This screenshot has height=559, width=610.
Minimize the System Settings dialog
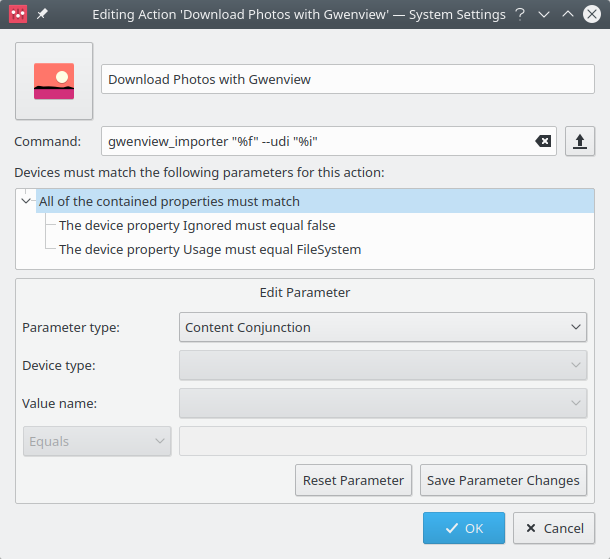[544, 16]
